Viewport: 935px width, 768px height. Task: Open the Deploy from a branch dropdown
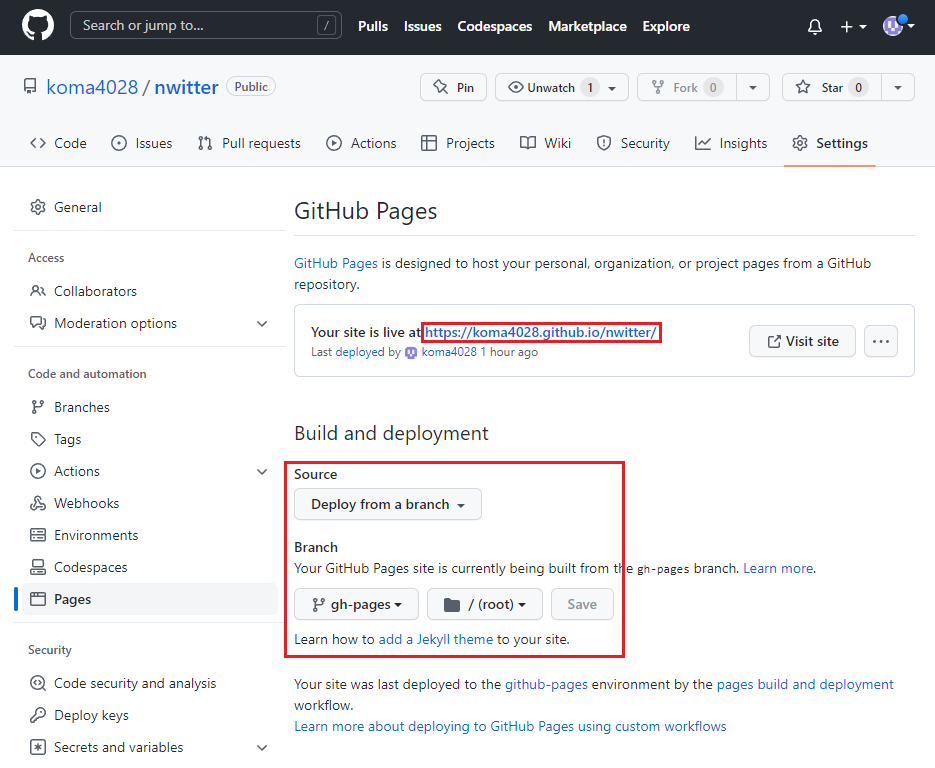click(388, 504)
